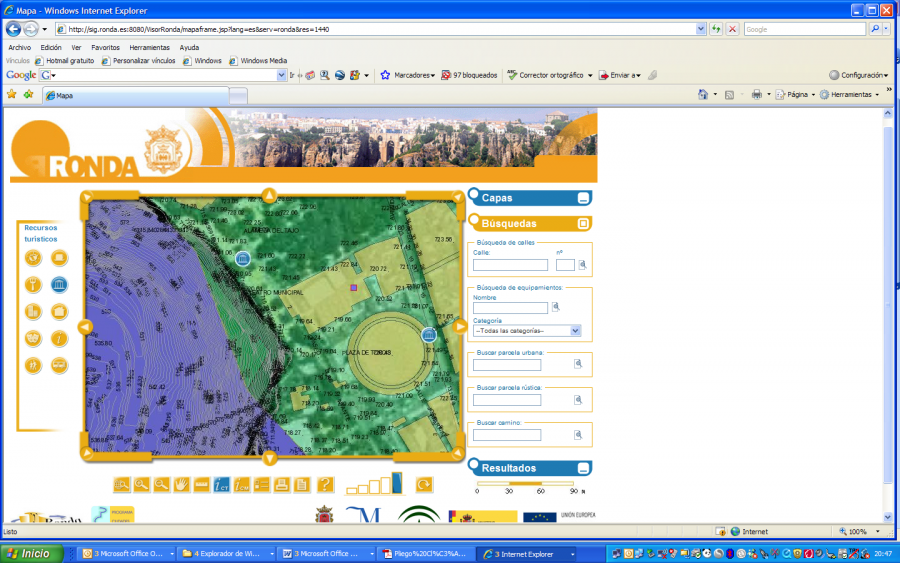This screenshot has width=900, height=563.
Task: Click the print map icon
Action: click(x=282, y=485)
